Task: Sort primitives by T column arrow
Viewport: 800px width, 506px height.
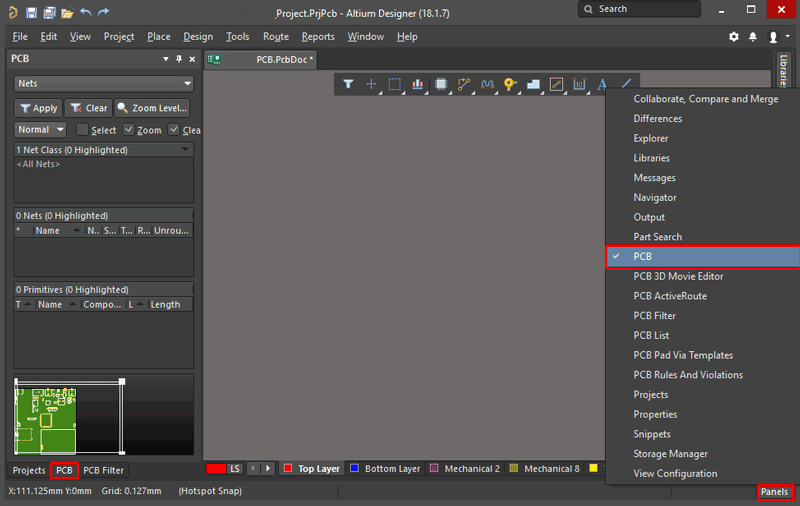Action: (28, 304)
